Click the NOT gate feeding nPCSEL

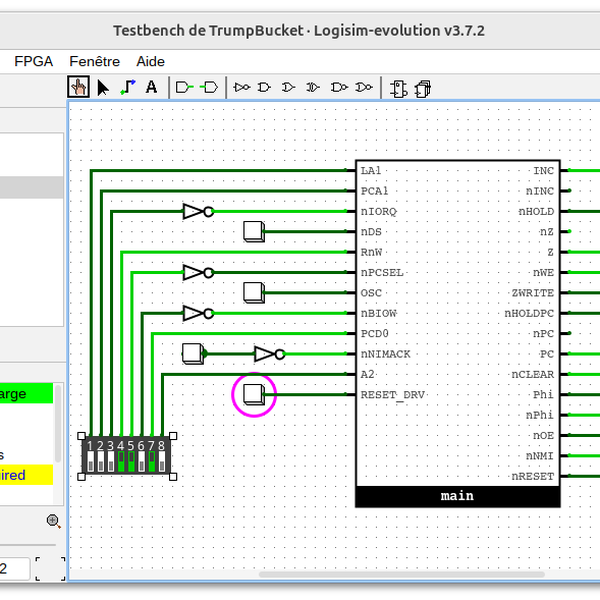click(198, 272)
